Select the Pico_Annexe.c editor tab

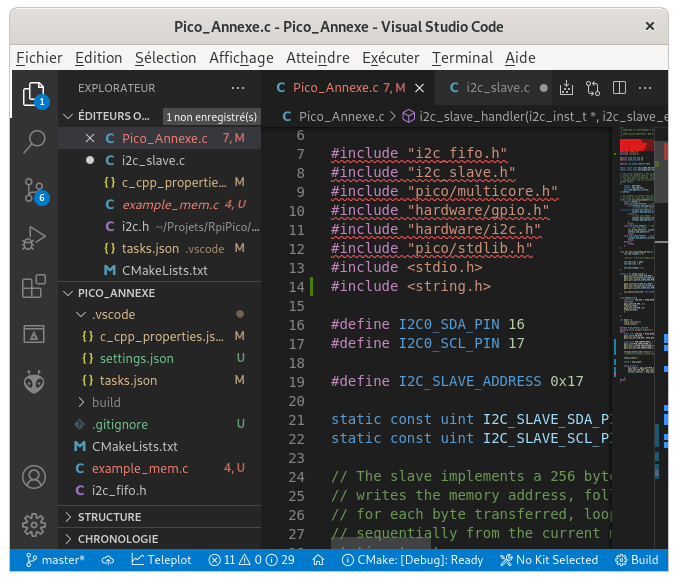tap(349, 88)
